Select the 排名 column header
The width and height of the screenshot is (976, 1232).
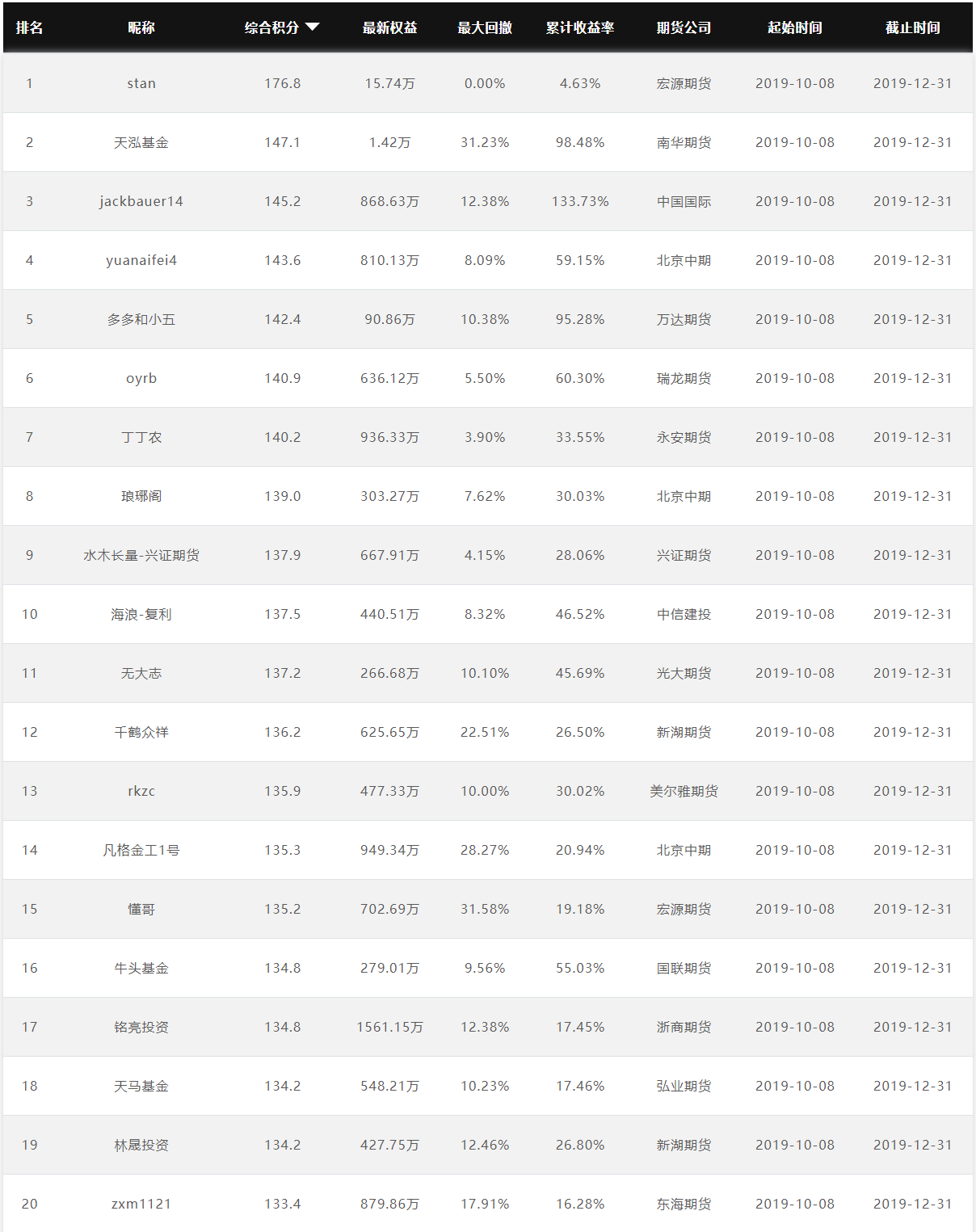coord(30,27)
